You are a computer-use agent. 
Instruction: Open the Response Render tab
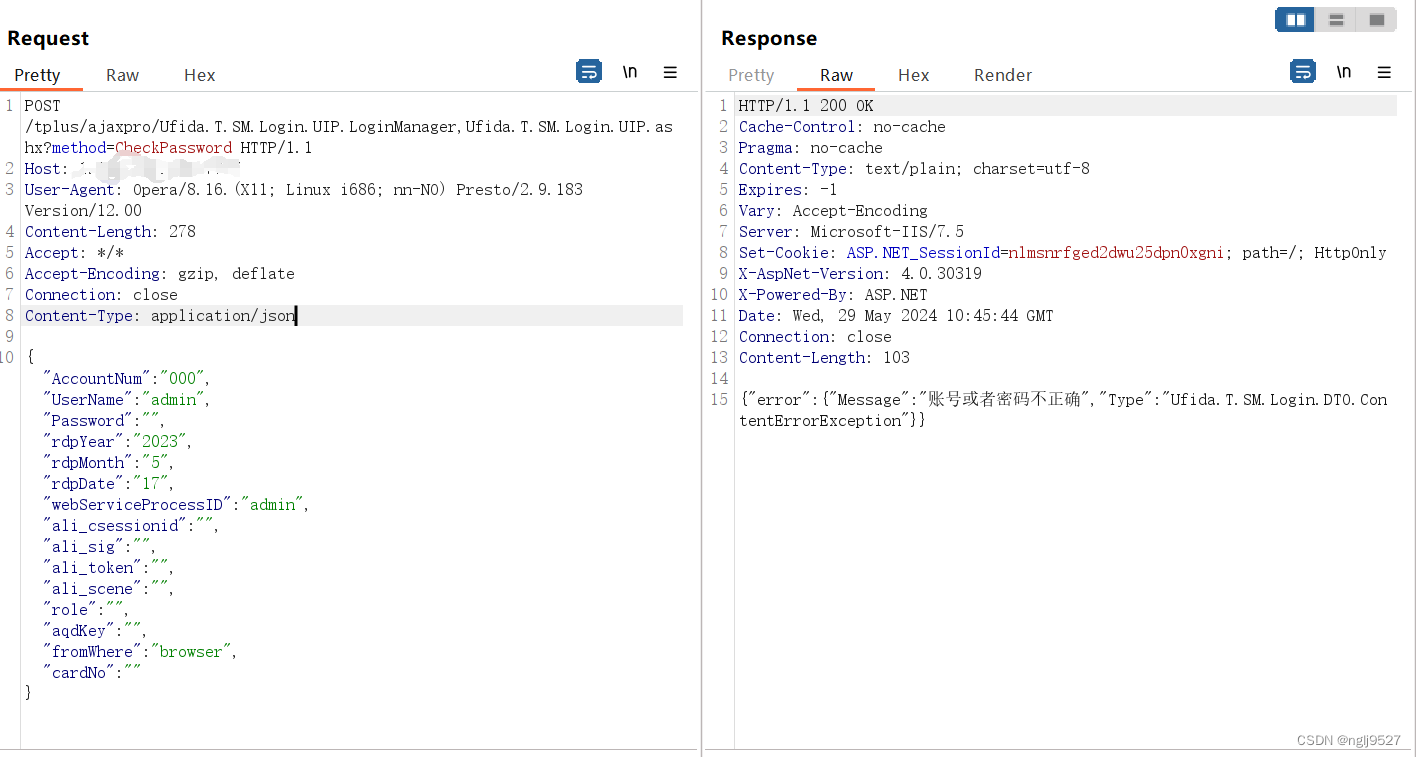pyautogui.click(x=1003, y=75)
